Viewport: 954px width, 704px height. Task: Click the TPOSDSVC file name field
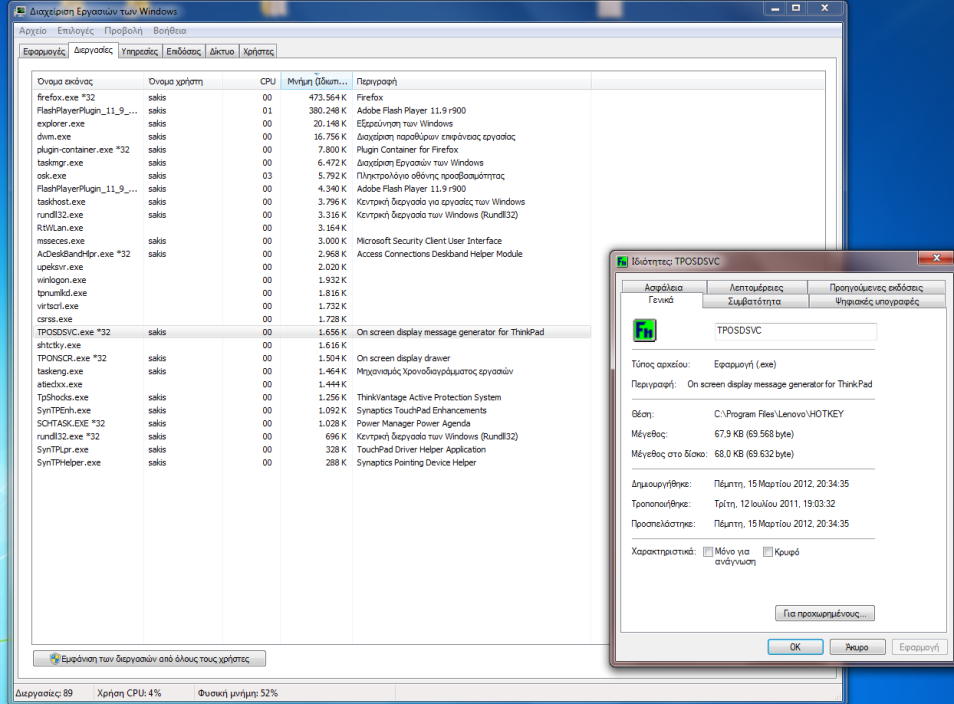point(795,331)
